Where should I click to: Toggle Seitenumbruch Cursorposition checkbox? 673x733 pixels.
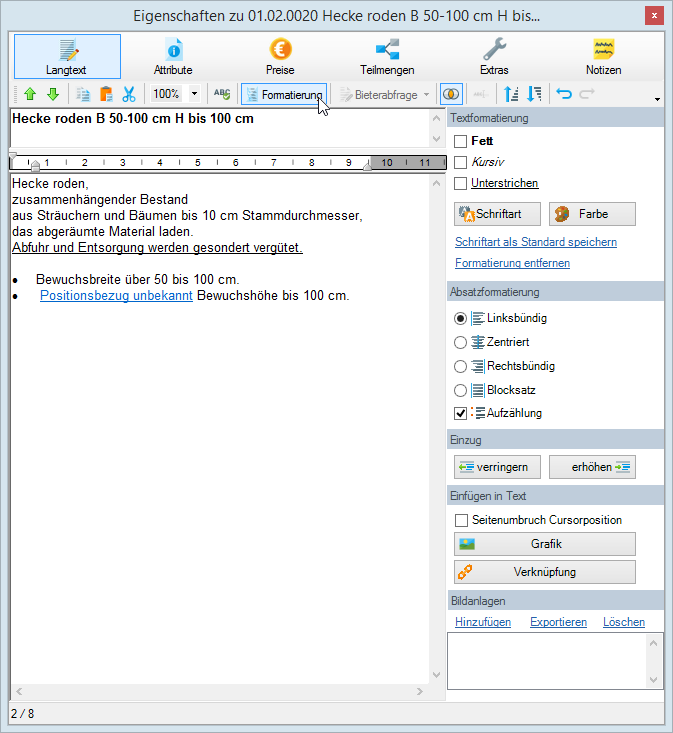pos(461,520)
